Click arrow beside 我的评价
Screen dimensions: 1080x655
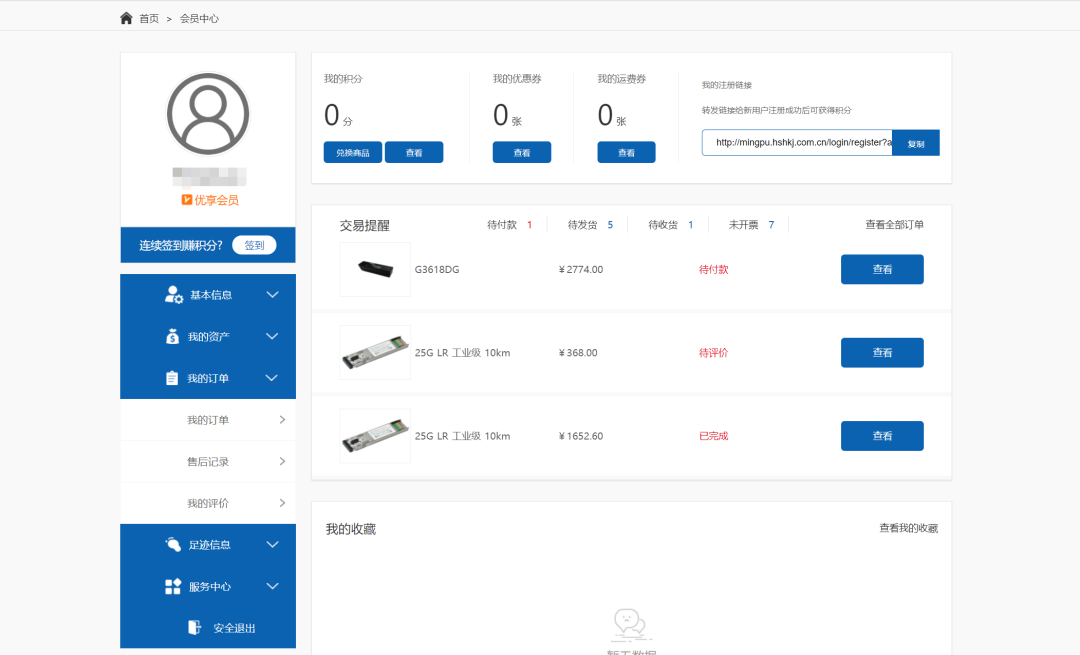[x=282, y=503]
